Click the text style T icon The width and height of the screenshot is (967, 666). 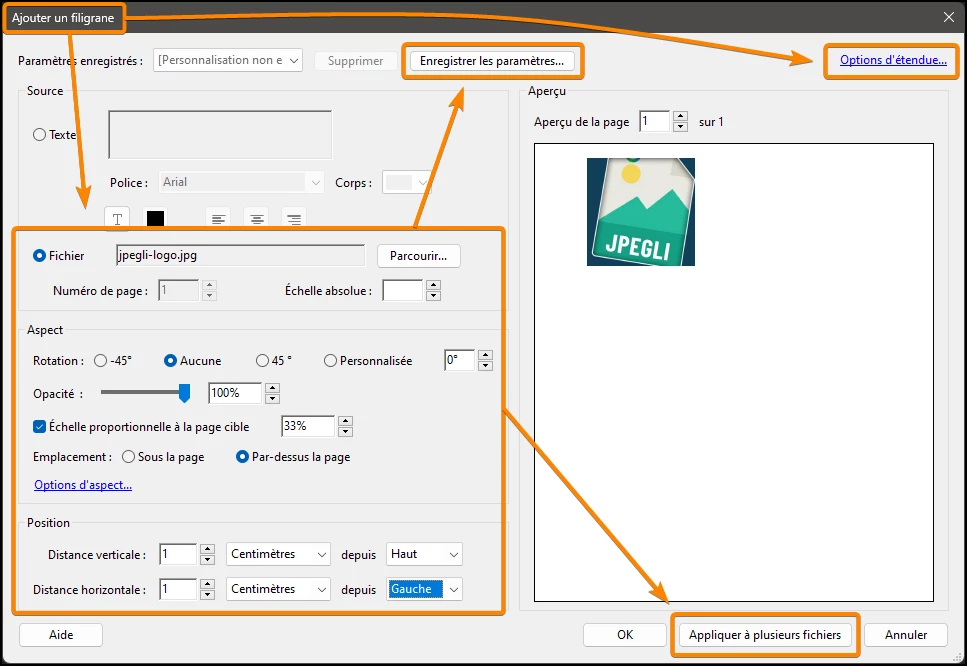pos(117,218)
